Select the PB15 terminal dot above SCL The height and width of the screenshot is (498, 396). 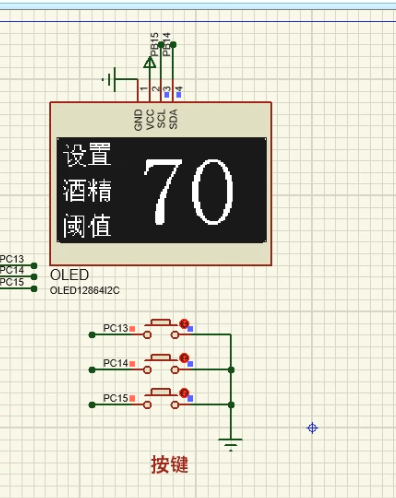pyautogui.click(x=161, y=45)
